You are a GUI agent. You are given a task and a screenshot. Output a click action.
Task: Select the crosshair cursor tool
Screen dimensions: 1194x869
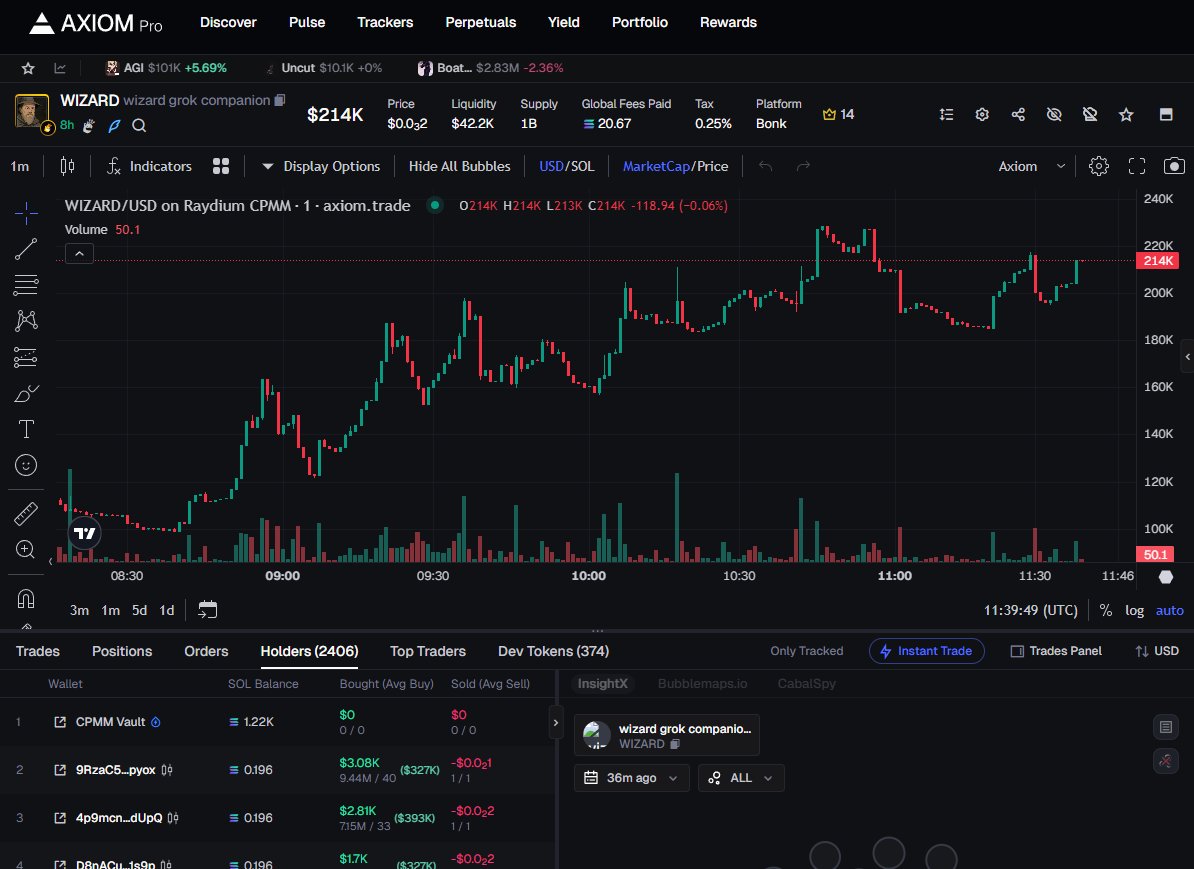[26, 214]
